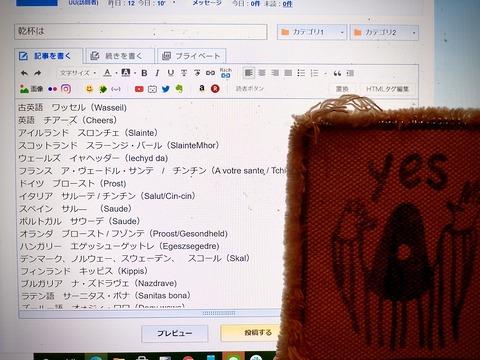Screen dimensions: 480x360
Task: Open the カテゴリ2 dropdown
Action: pos(384,32)
